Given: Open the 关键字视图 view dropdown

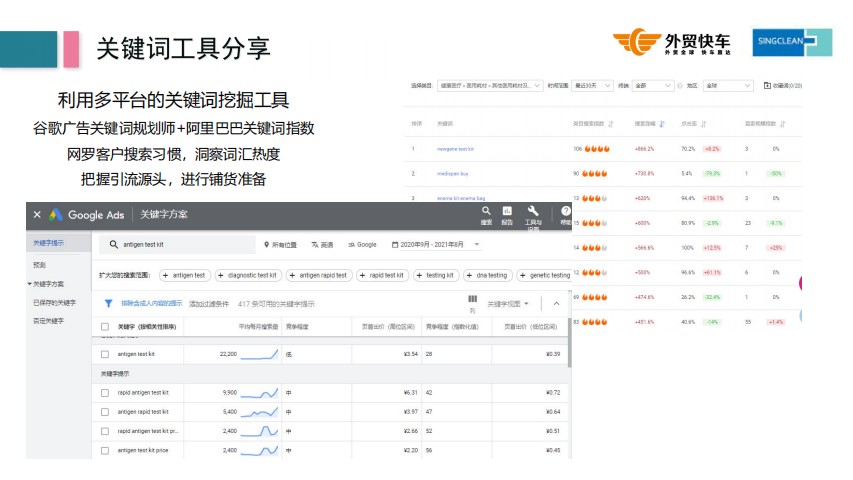Looking at the screenshot, I should click(x=508, y=304).
